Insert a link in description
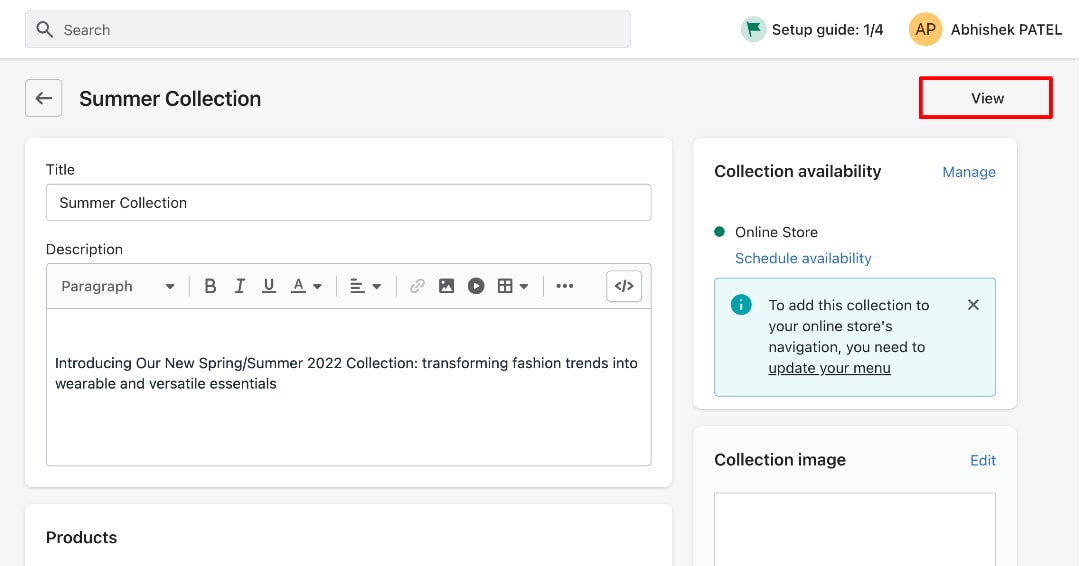 point(417,286)
